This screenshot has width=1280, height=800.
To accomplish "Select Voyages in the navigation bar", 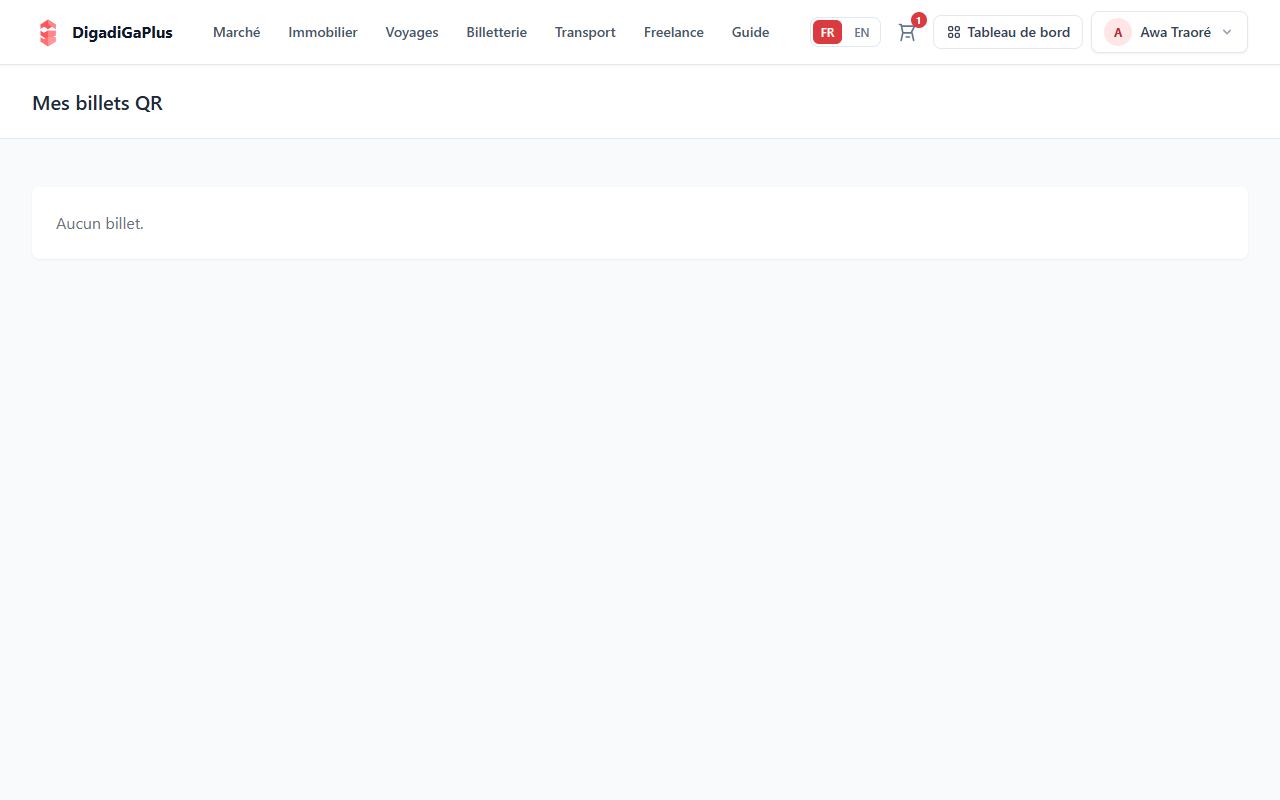I will pos(412,32).
